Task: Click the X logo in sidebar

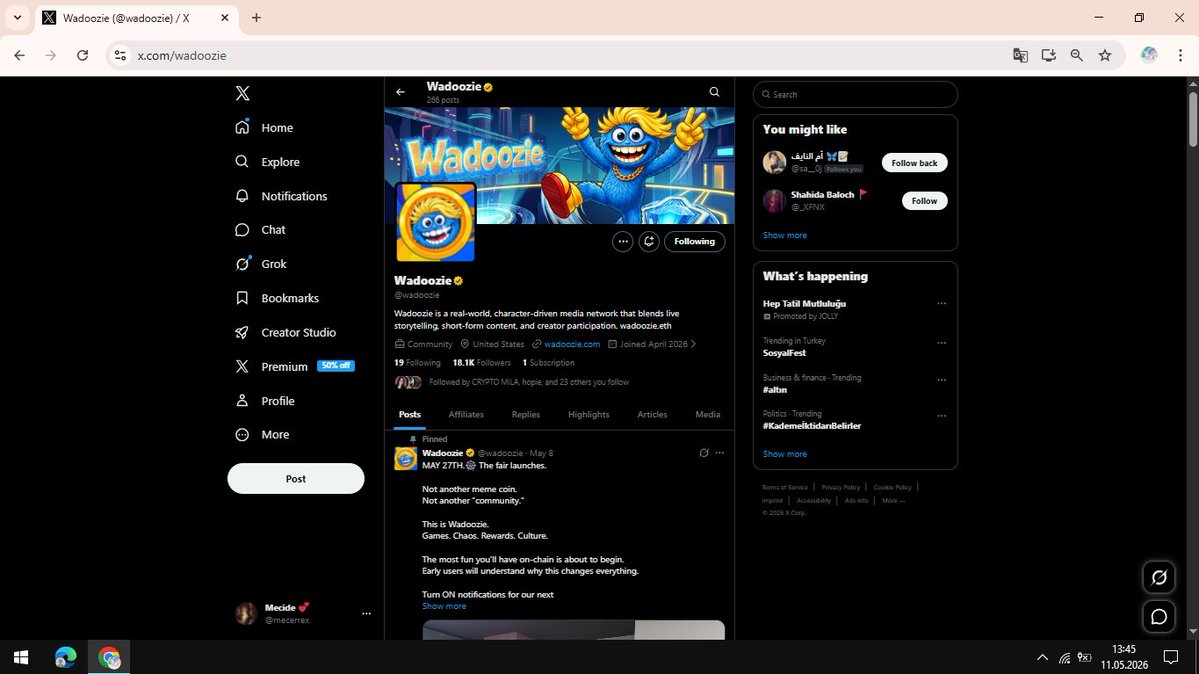Action: 242,93
